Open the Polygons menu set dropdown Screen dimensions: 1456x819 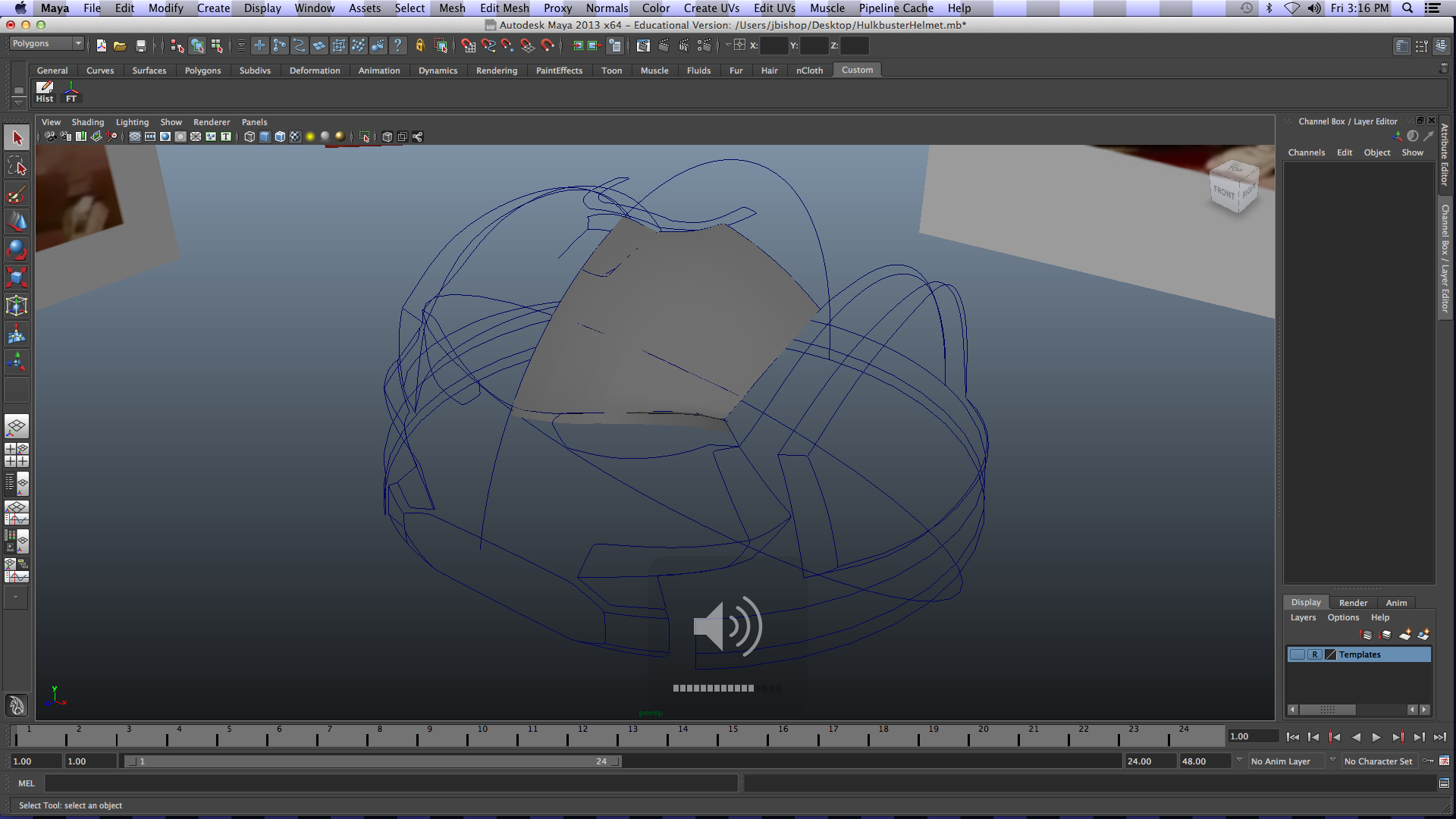click(x=46, y=44)
